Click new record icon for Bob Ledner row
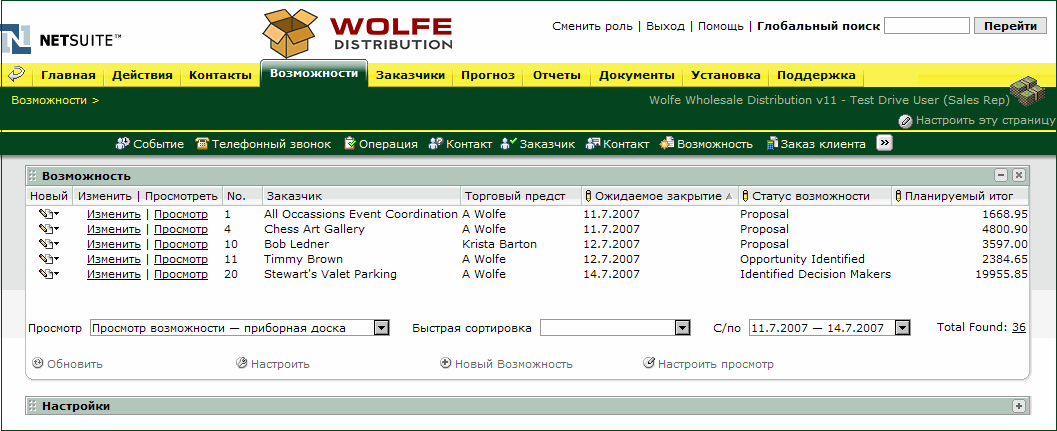 (48, 244)
